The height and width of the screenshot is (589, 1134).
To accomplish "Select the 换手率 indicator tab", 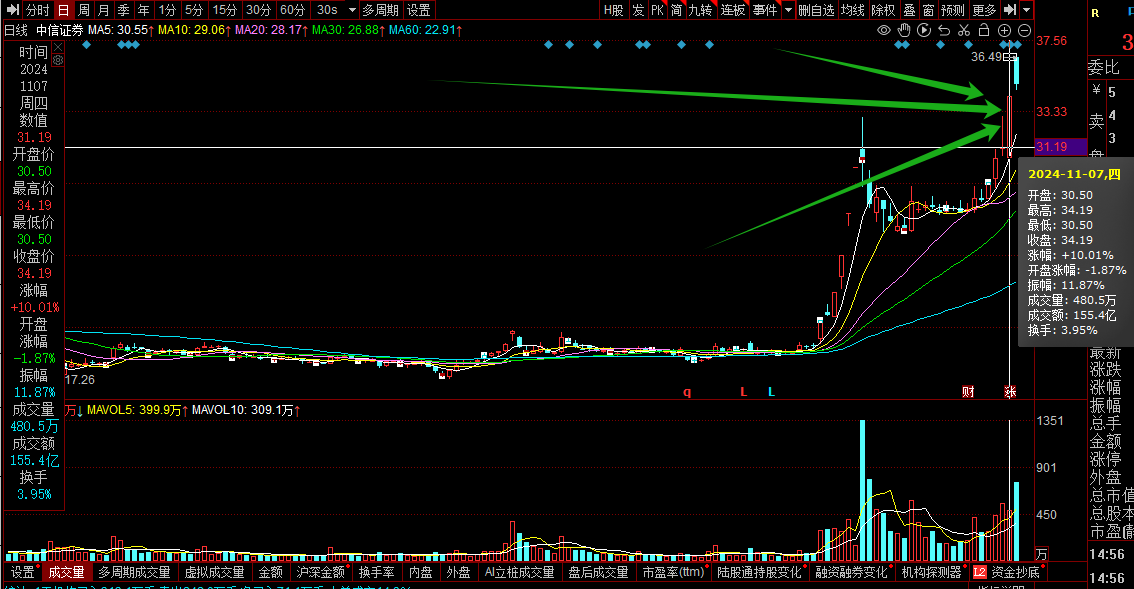I will (377, 572).
